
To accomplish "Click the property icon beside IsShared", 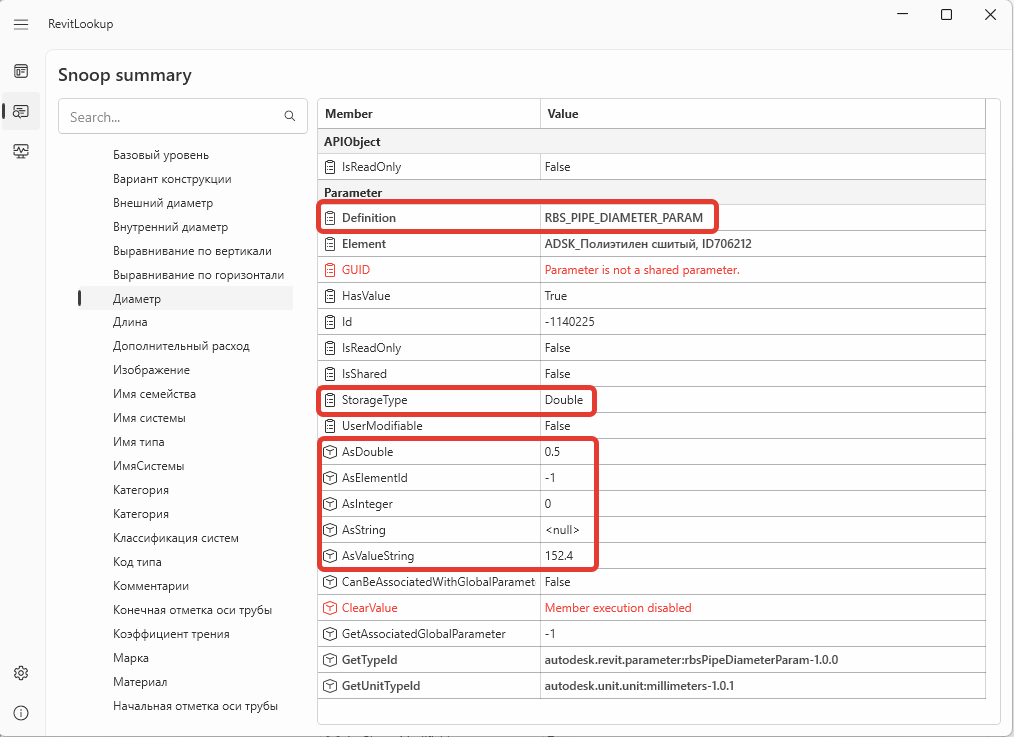I will (330, 374).
